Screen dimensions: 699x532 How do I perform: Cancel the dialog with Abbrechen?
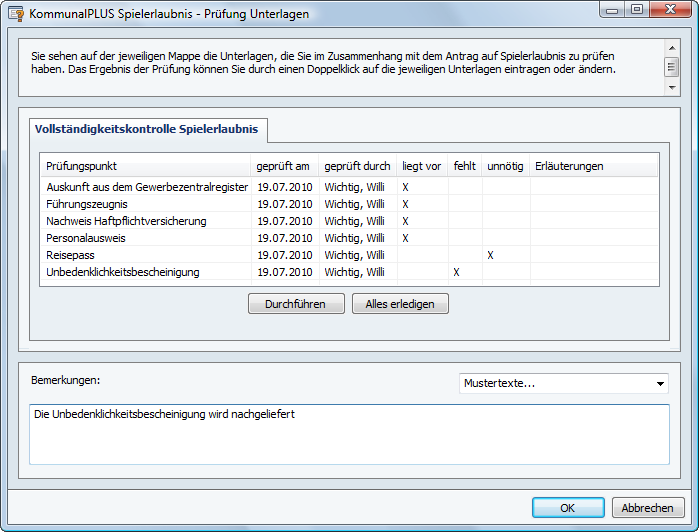648,508
